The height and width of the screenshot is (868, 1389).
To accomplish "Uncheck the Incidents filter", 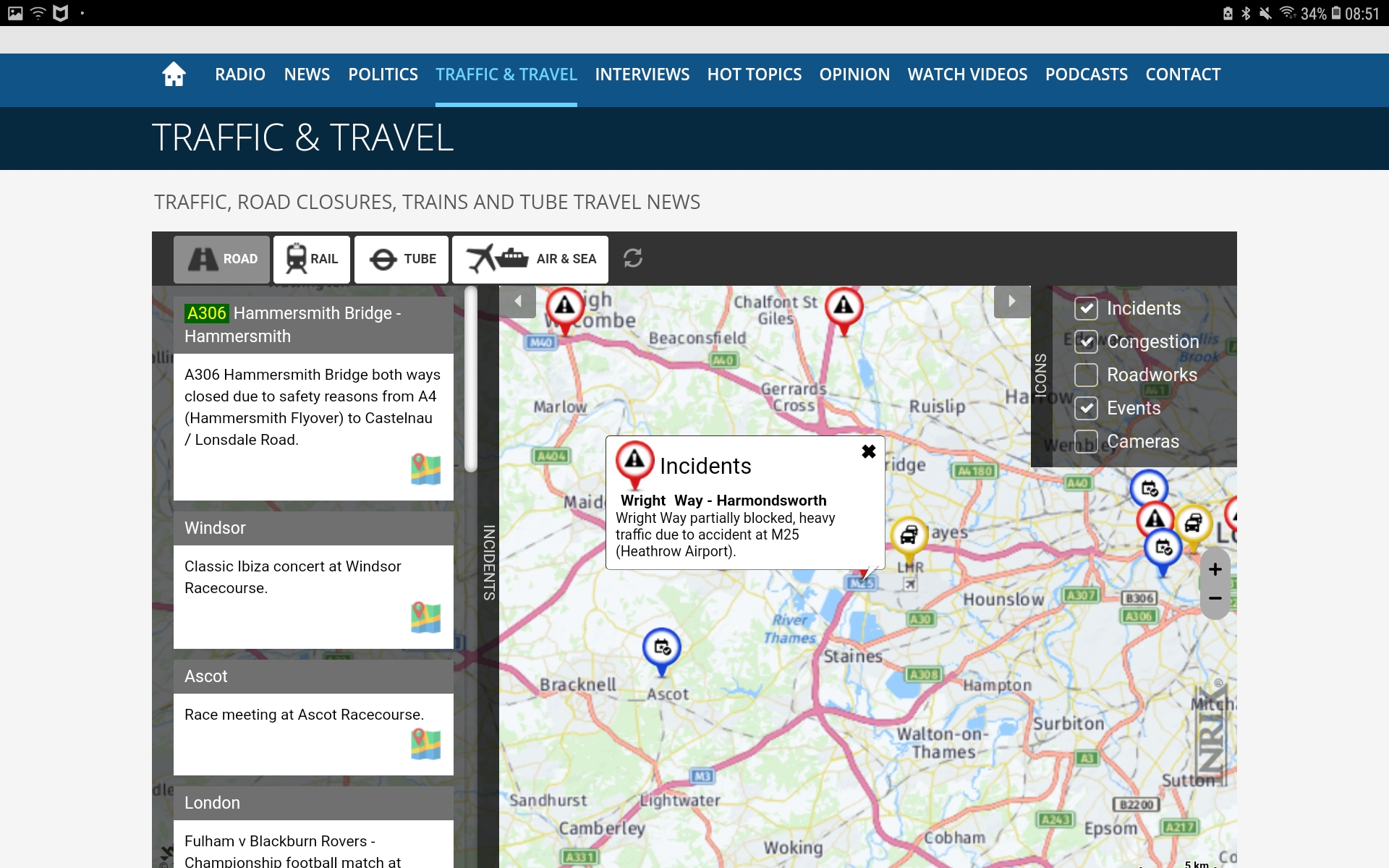I will (x=1086, y=309).
